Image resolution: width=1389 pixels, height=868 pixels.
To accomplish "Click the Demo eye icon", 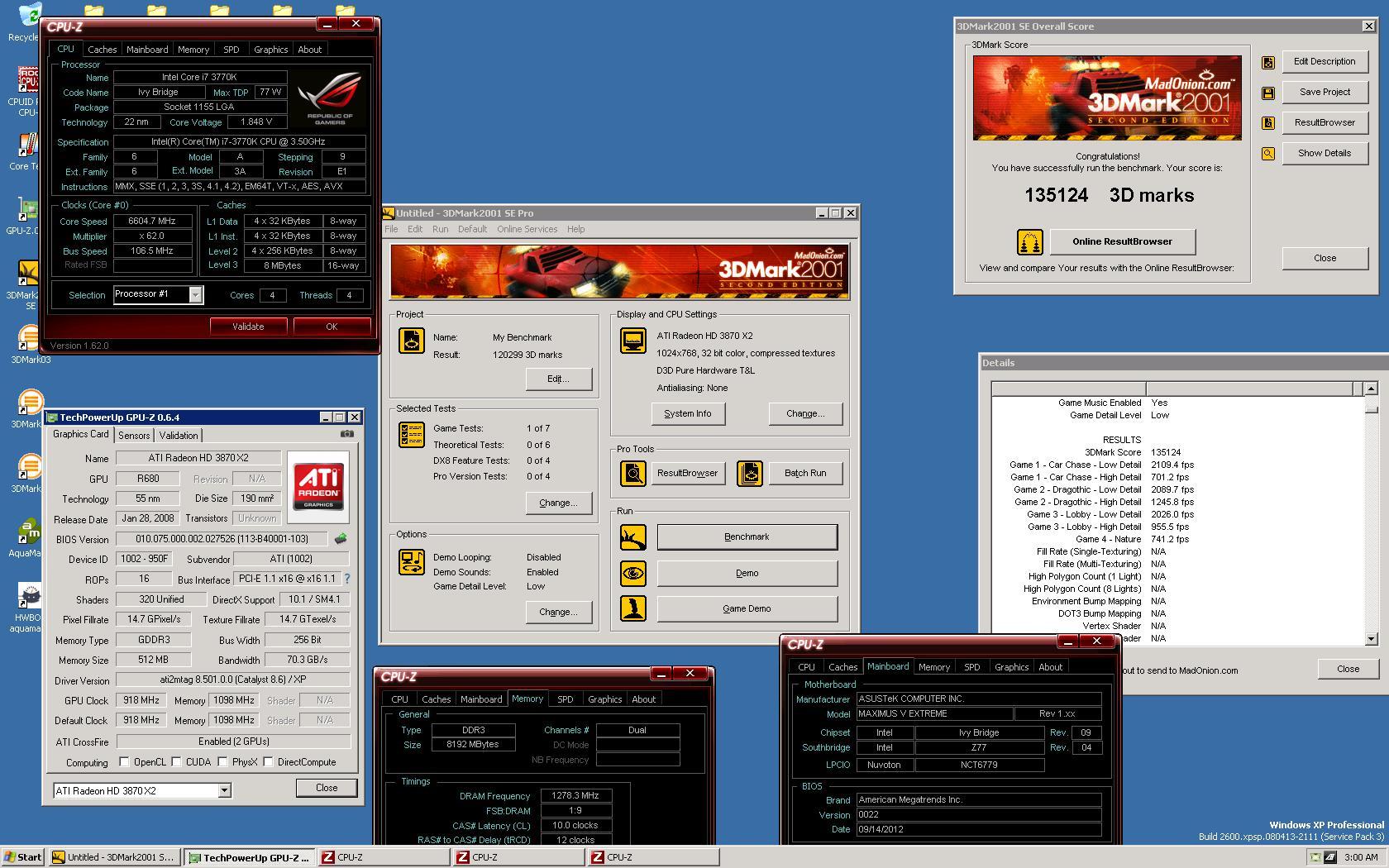I will [633, 573].
